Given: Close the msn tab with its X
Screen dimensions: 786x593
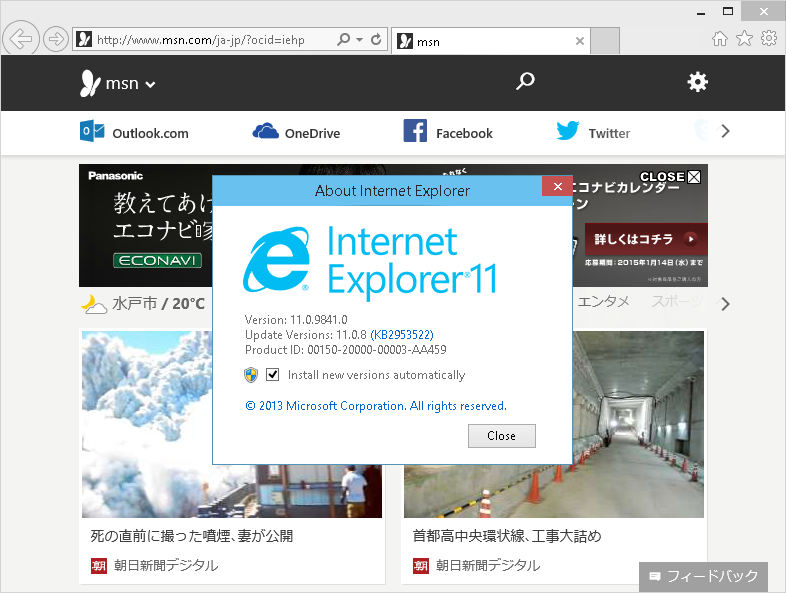Looking at the screenshot, I should click(x=580, y=41).
